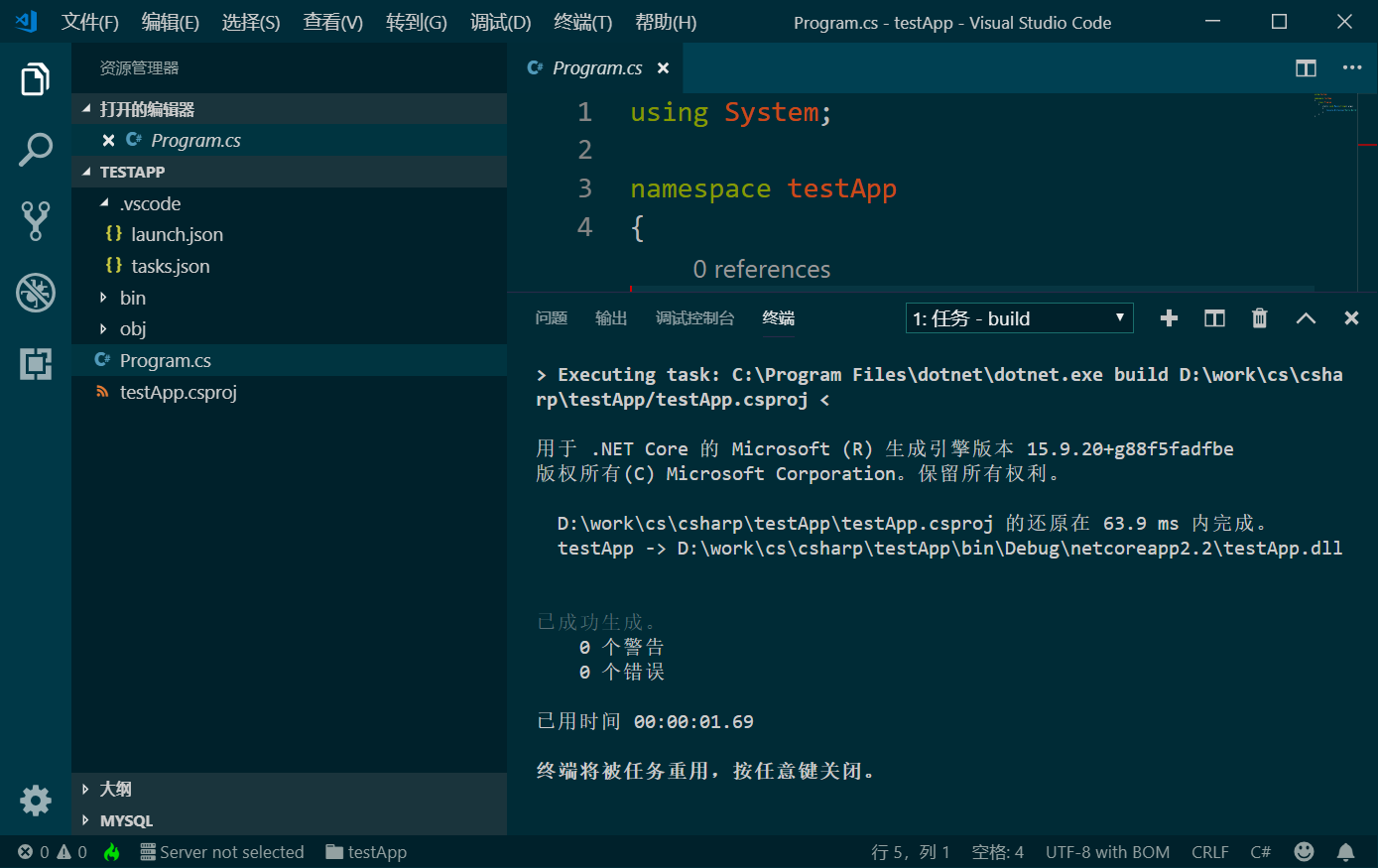Viewport: 1378px width, 868px height.
Task: Click the UTF-8 with BOM encoding button
Action: tap(1107, 852)
